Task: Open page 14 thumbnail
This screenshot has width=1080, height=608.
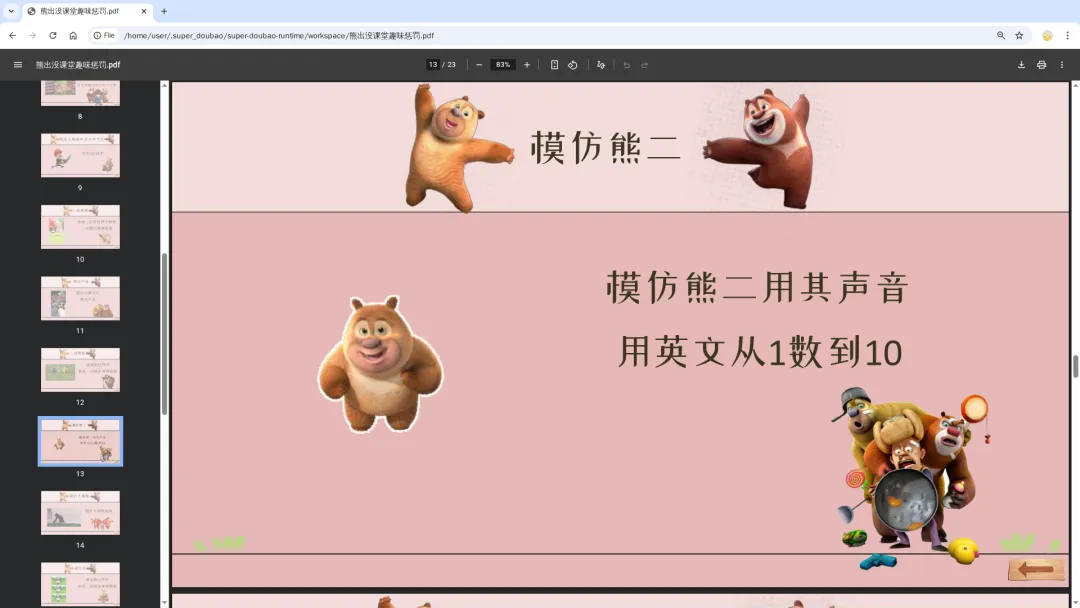Action: pos(80,513)
